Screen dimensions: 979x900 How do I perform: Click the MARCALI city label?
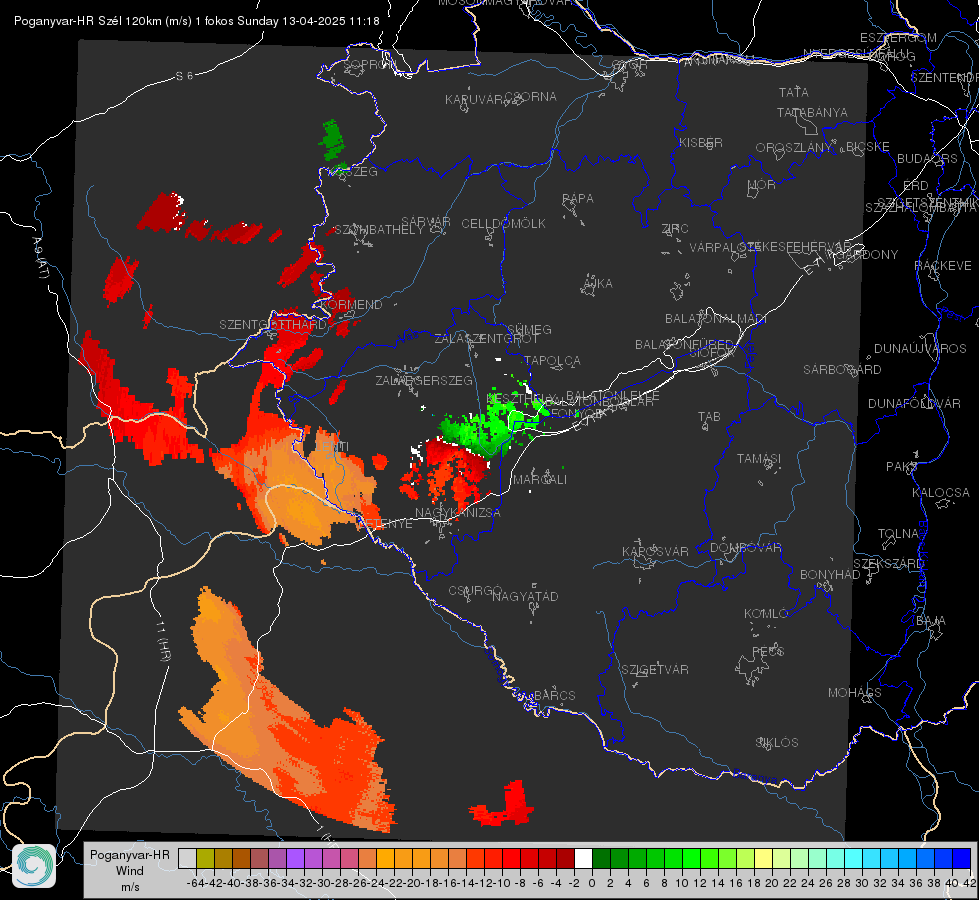(x=539, y=480)
